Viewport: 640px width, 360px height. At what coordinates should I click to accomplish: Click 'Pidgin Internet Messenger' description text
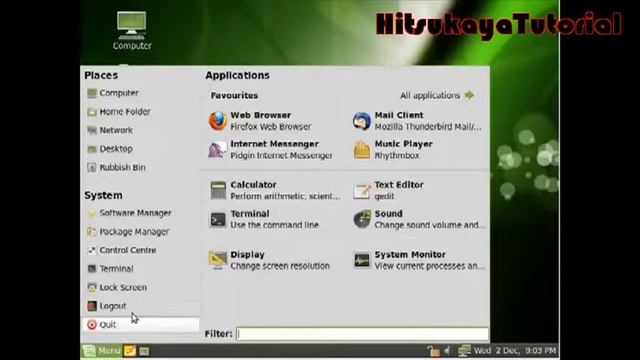click(x=281, y=156)
